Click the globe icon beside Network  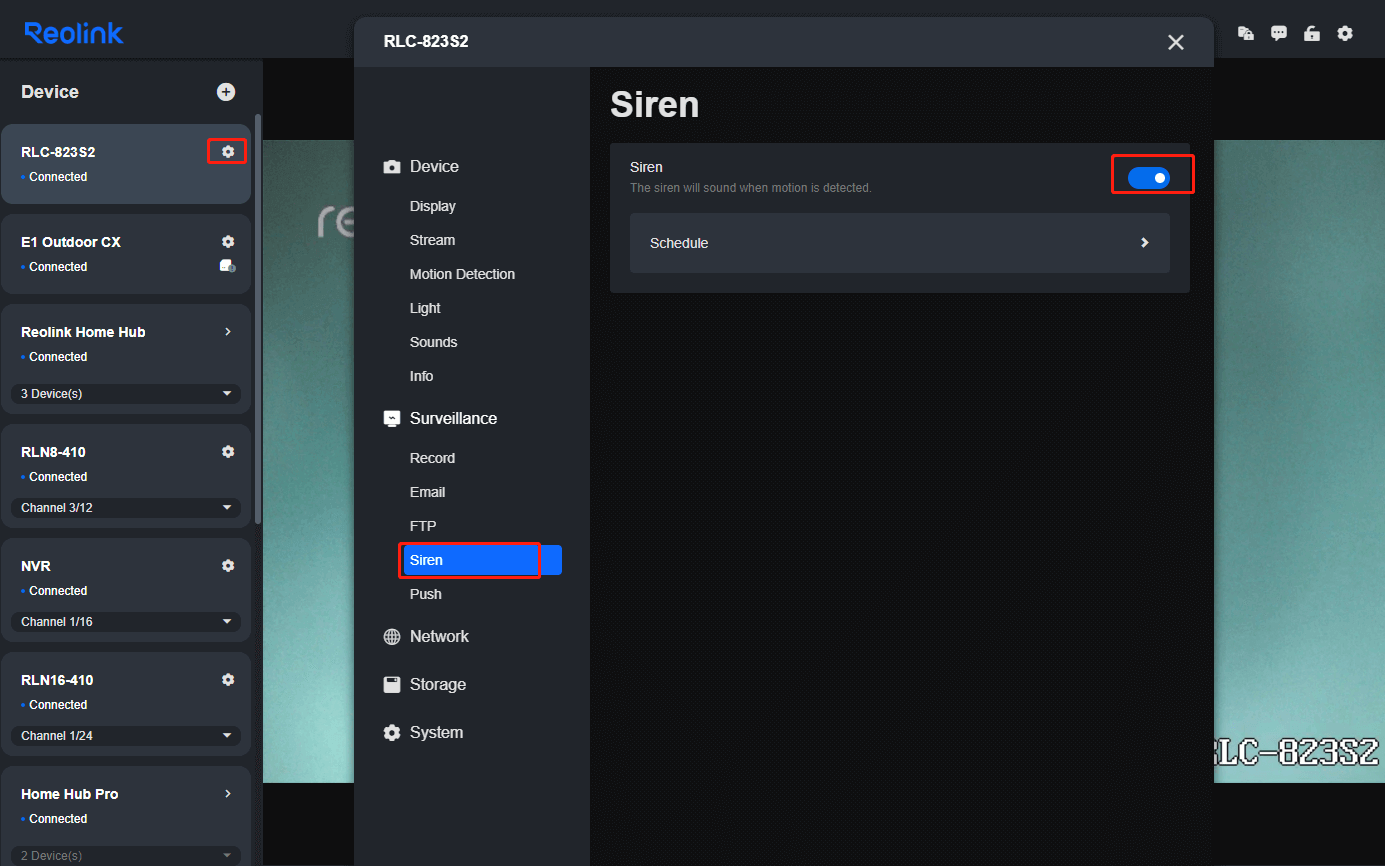click(392, 637)
